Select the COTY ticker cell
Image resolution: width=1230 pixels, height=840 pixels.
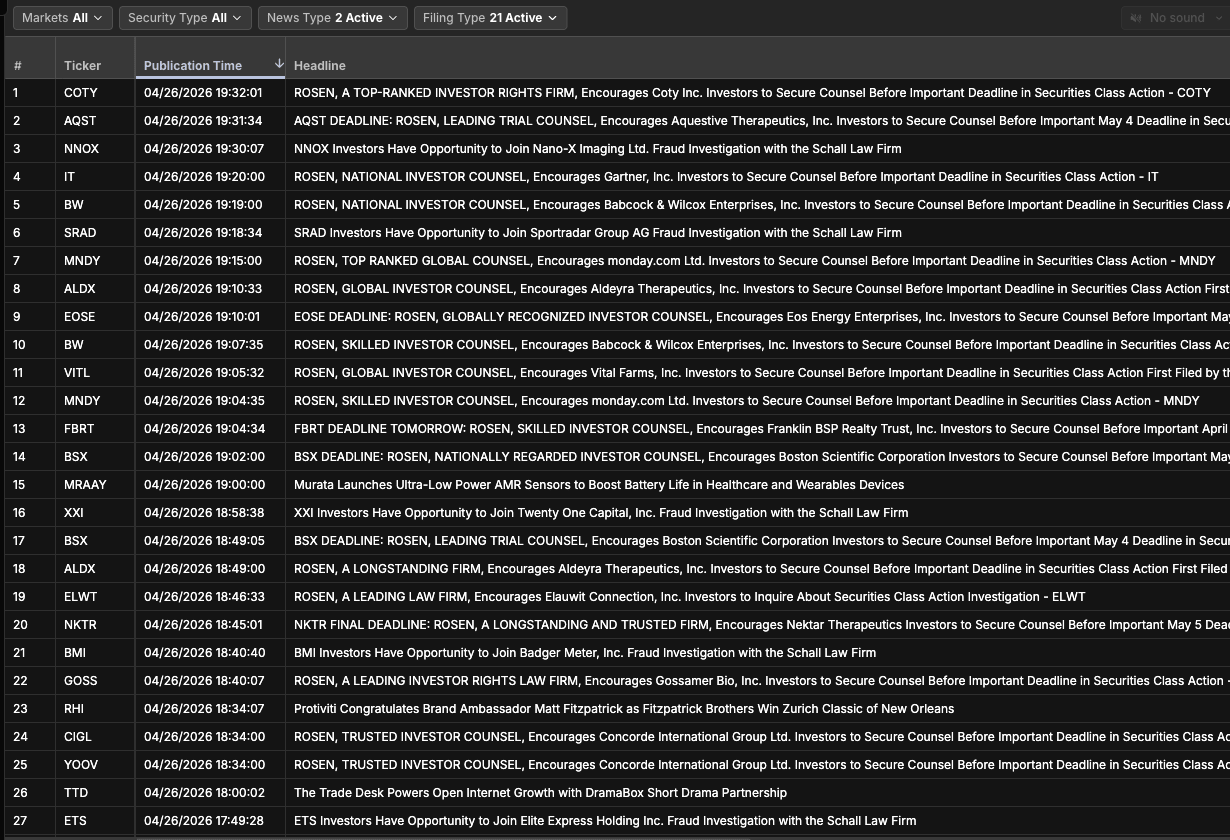[x=81, y=93]
